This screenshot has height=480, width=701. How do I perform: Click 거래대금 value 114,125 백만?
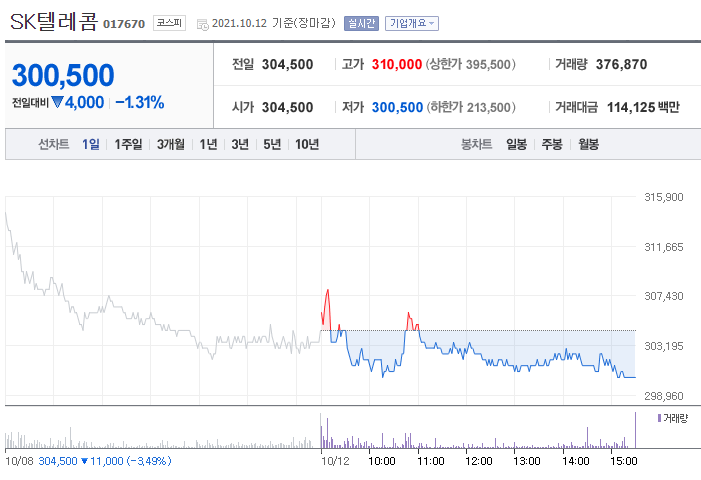(643, 107)
